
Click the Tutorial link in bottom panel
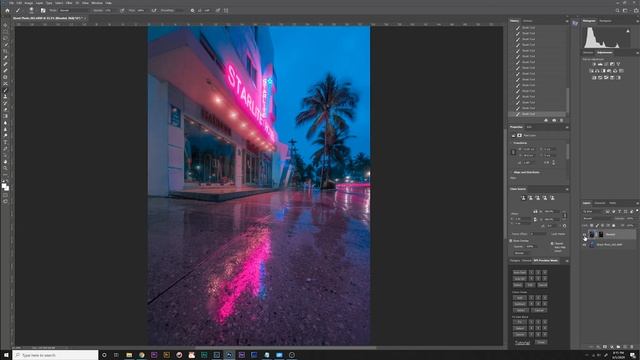coord(522,342)
